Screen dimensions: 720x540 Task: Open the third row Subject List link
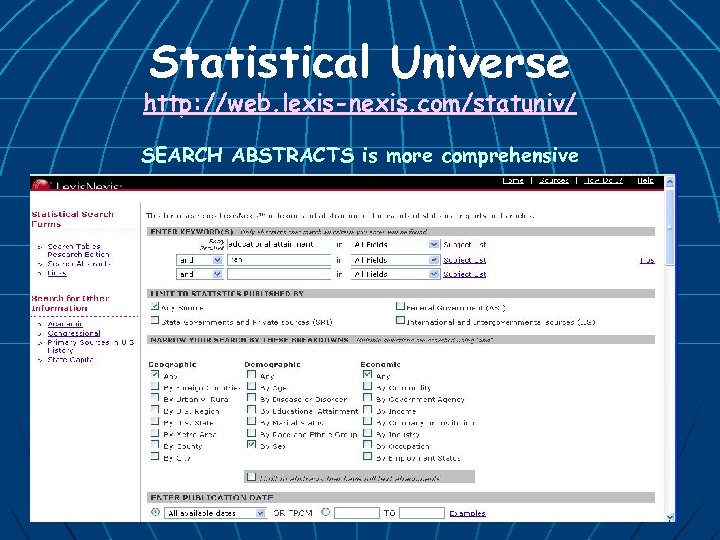click(x=464, y=274)
